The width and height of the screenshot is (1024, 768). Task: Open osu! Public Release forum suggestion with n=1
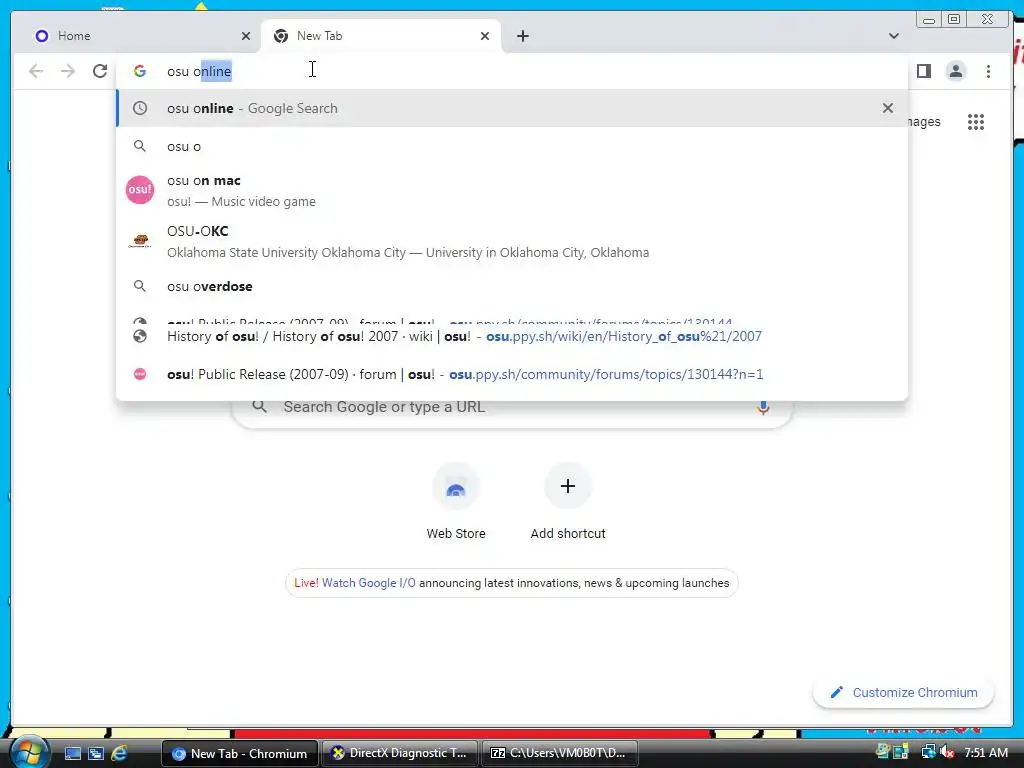(x=512, y=374)
